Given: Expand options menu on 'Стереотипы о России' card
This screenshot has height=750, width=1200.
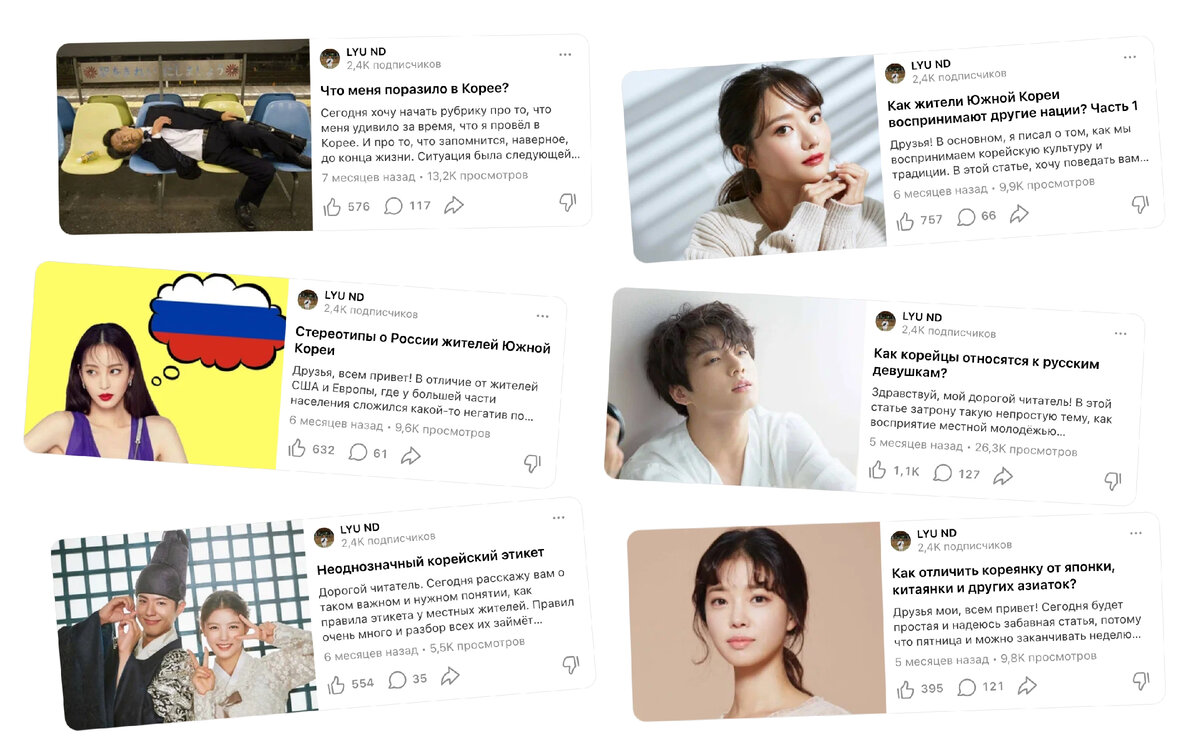Looking at the screenshot, I should click(x=542, y=316).
